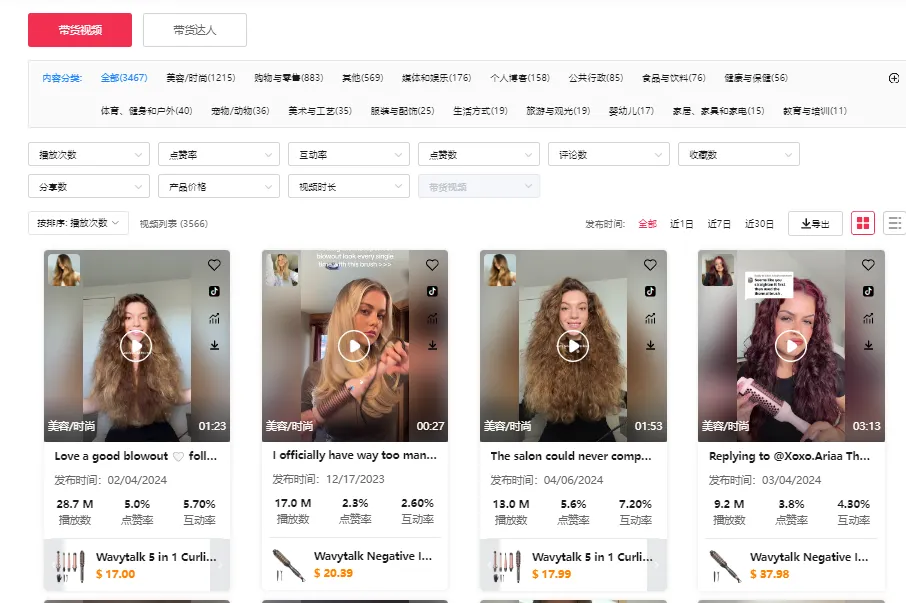The width and height of the screenshot is (906, 603).
Task: Filter by 服装与配饰(25) category
Action: pos(402,111)
